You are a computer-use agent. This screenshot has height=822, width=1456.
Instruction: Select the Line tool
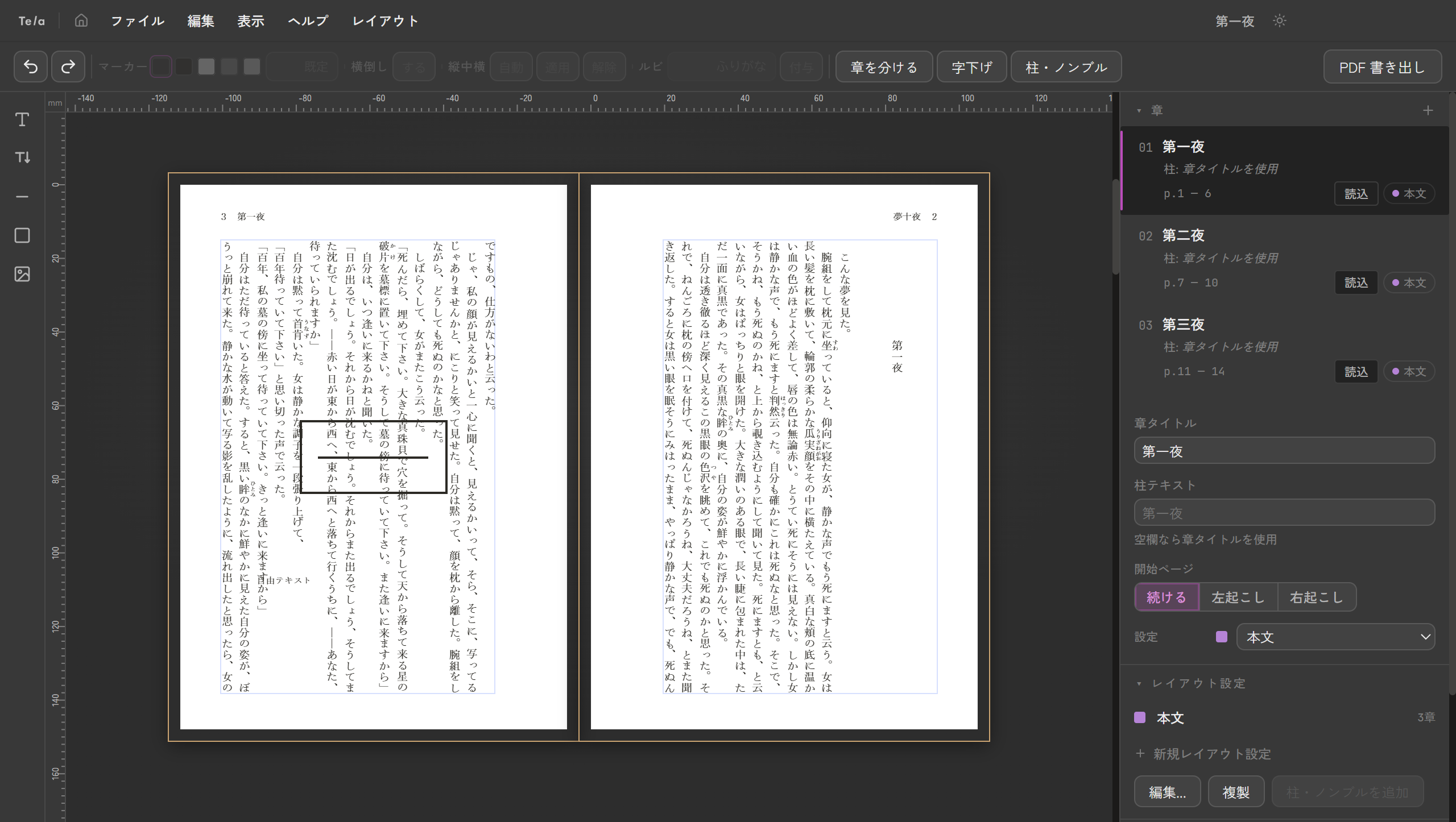coord(22,197)
